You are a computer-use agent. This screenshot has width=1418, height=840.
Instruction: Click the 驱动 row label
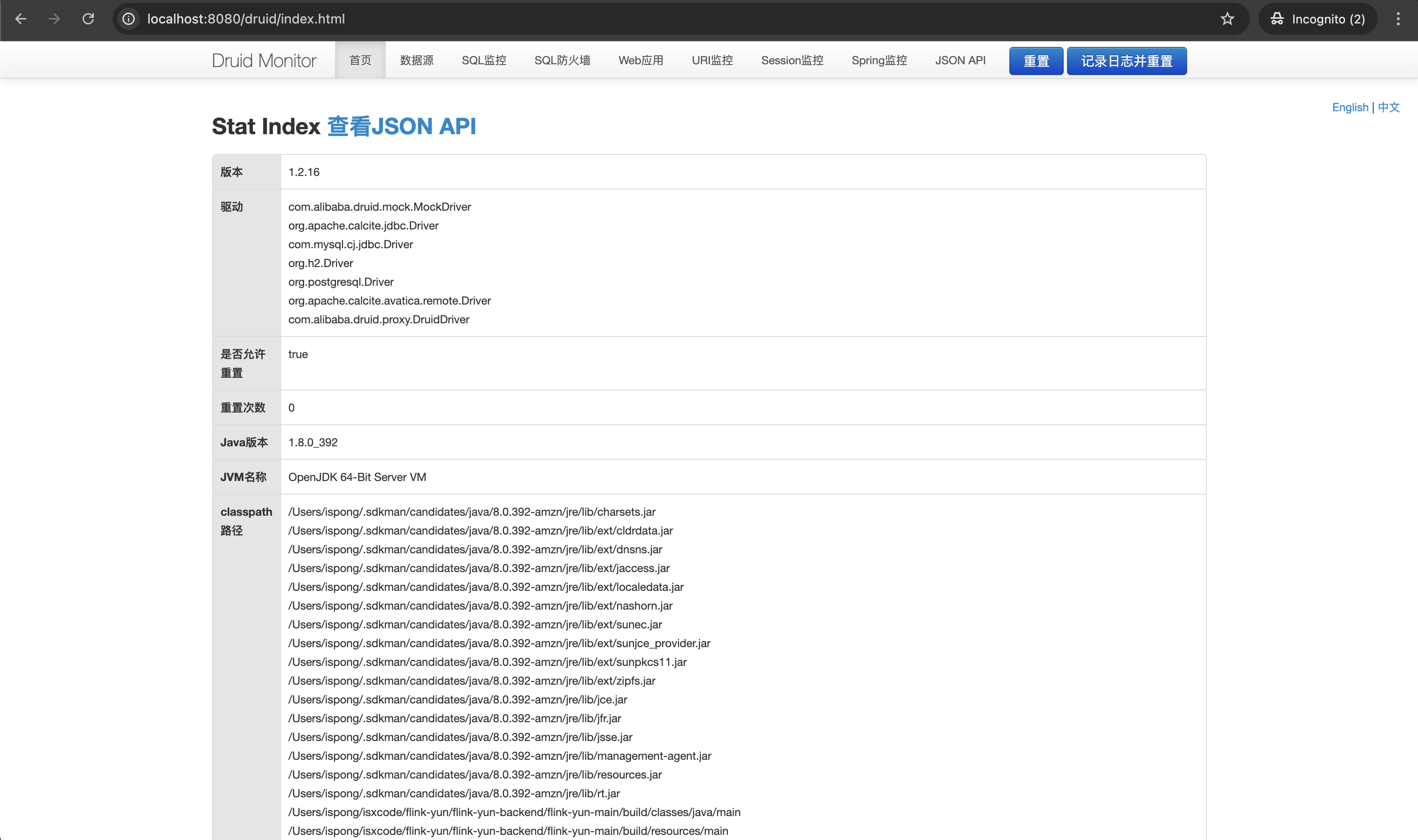coord(231,206)
